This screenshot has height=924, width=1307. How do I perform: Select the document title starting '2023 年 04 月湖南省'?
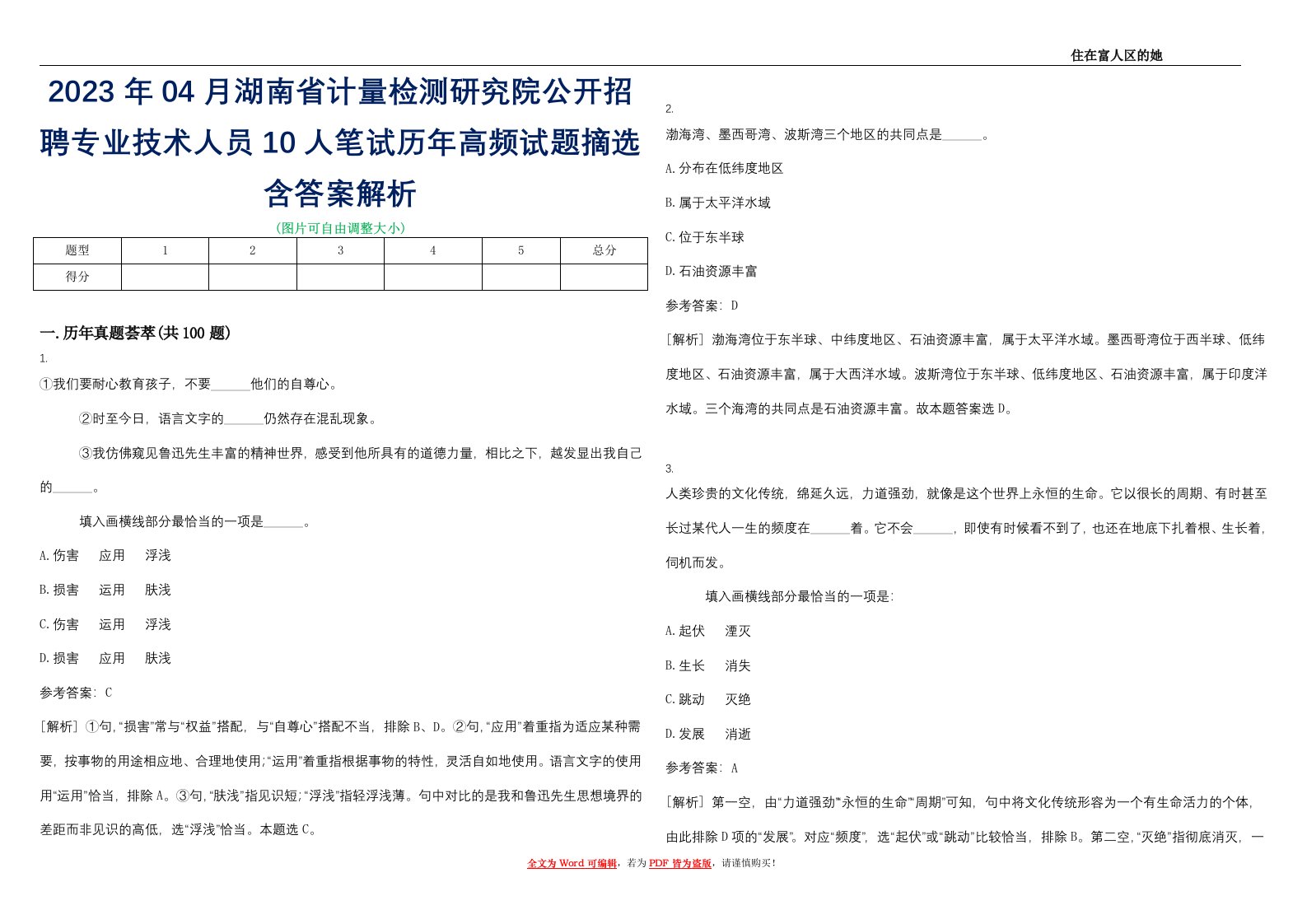340,143
